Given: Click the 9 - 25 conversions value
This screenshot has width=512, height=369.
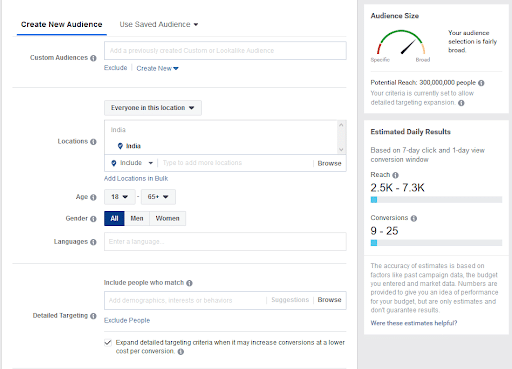Looking at the screenshot, I should (384, 231).
